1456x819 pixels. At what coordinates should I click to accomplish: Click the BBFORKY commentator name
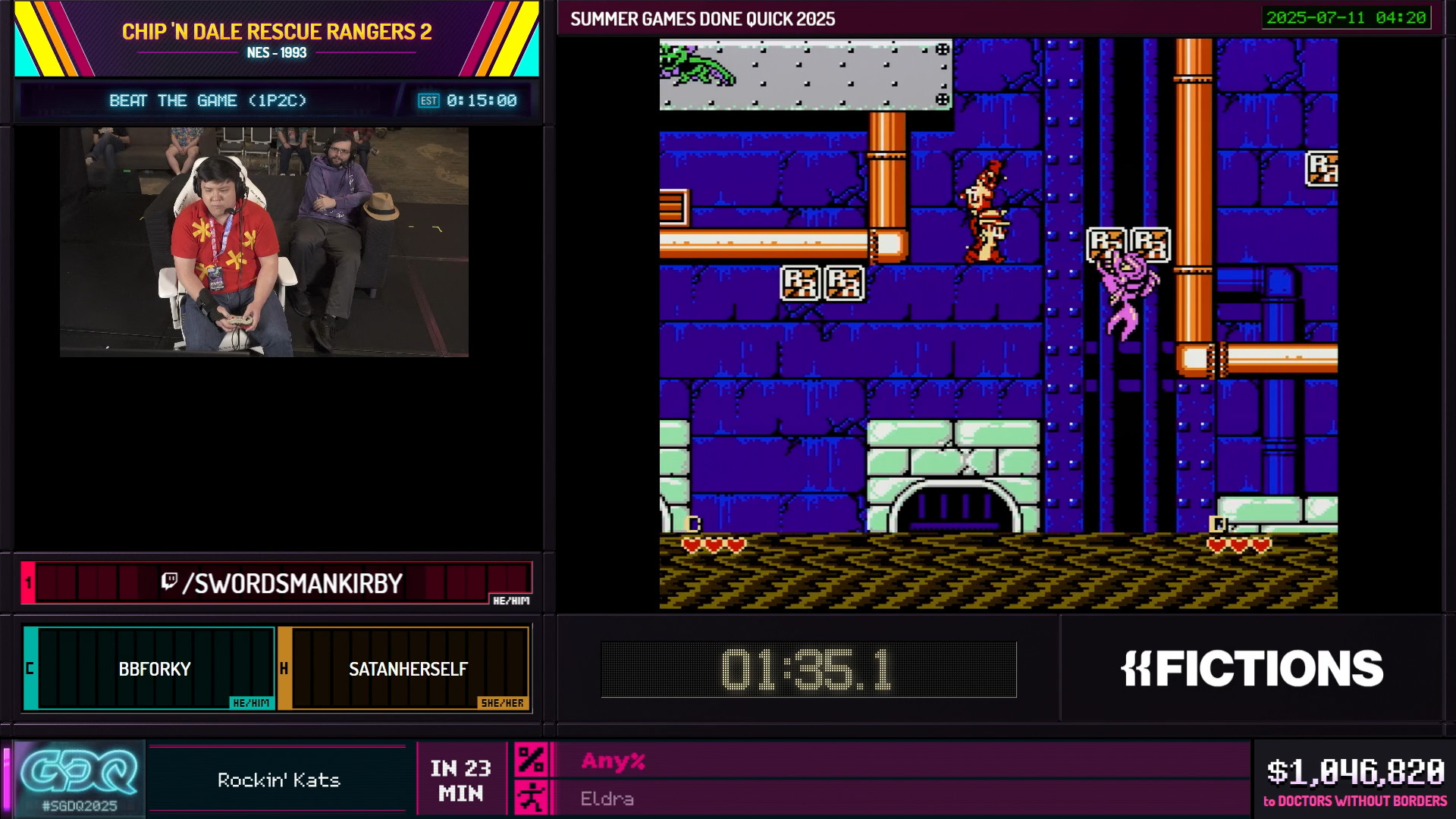(155, 669)
